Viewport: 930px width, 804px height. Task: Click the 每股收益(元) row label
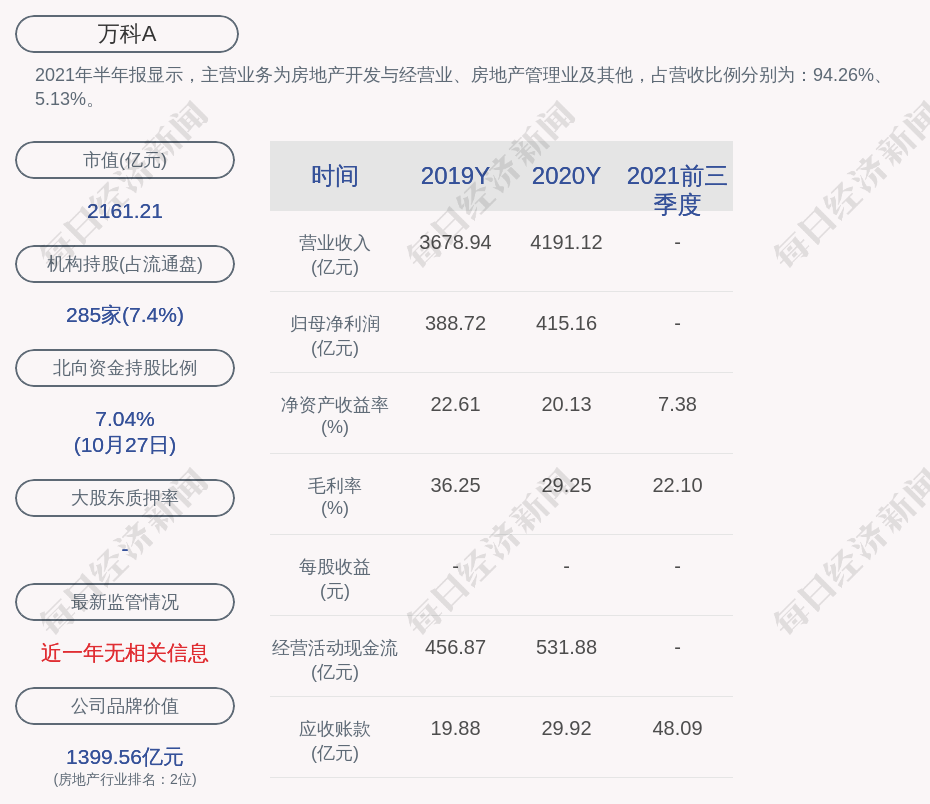pyautogui.click(x=335, y=579)
